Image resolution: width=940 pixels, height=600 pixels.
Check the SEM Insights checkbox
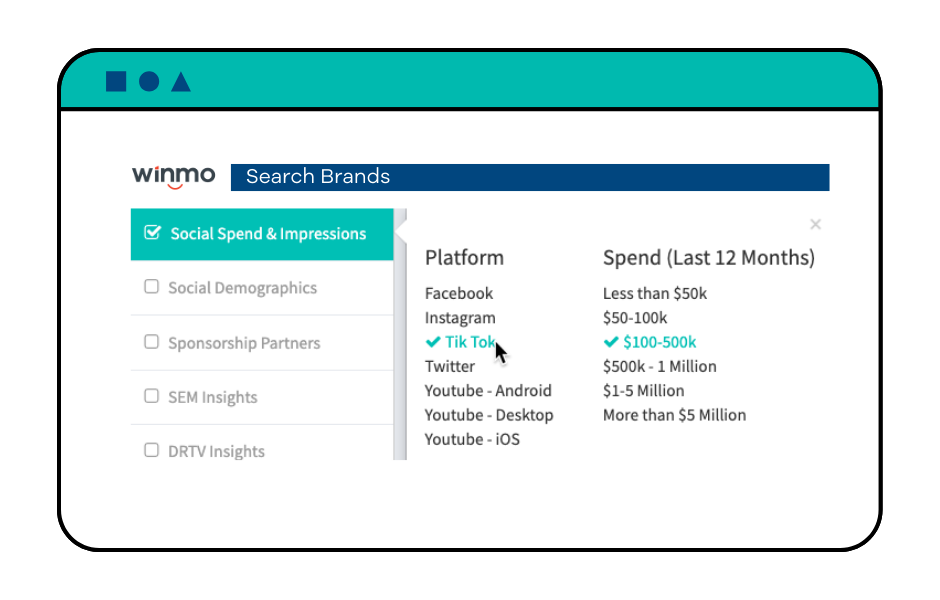[x=152, y=396]
